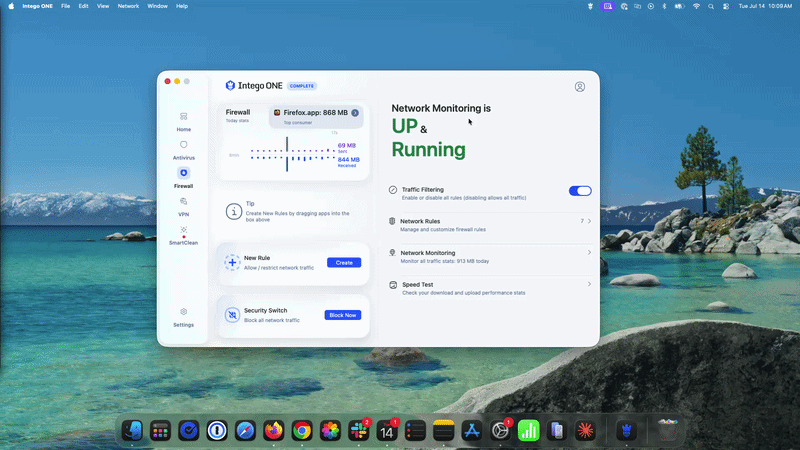Click the Speed Test icon
This screenshot has height=450, width=800.
(x=393, y=285)
